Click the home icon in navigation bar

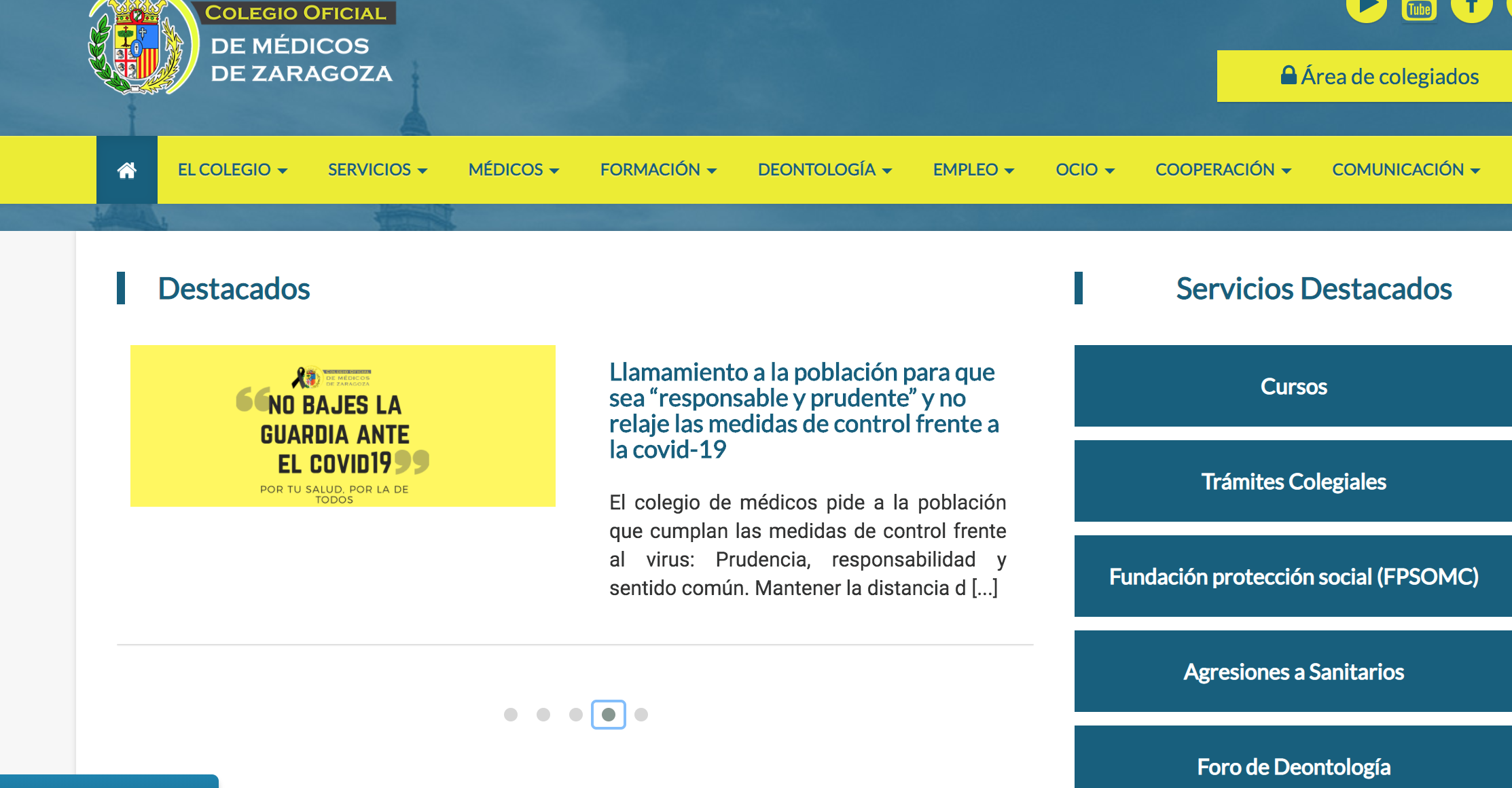127,170
